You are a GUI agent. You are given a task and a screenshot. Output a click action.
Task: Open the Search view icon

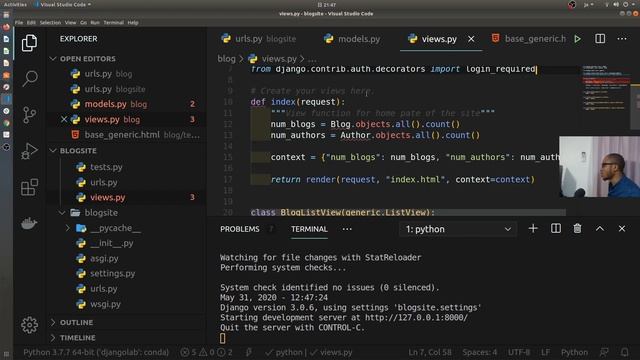[x=29, y=78]
